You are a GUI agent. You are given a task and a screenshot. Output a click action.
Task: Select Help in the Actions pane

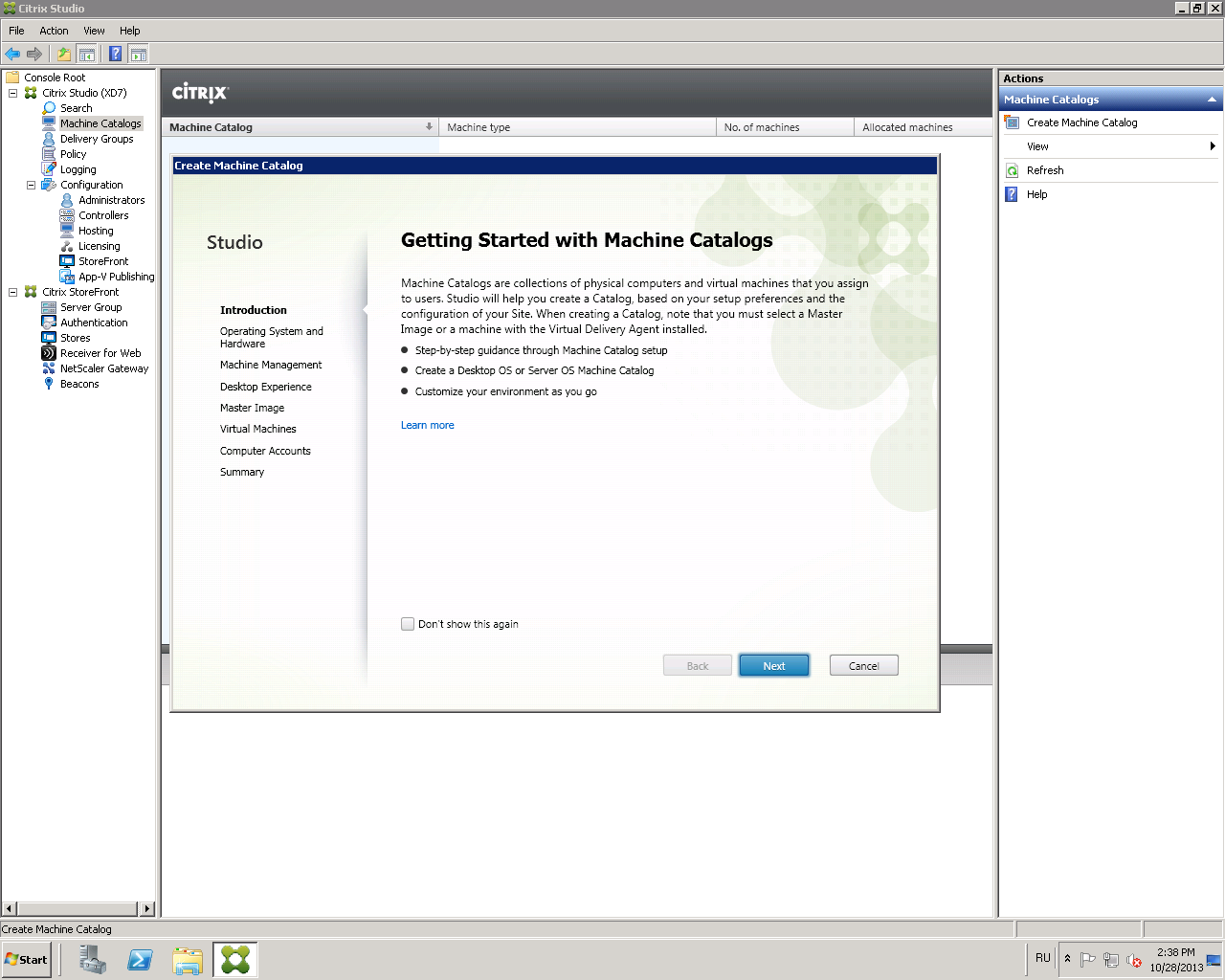click(1036, 194)
